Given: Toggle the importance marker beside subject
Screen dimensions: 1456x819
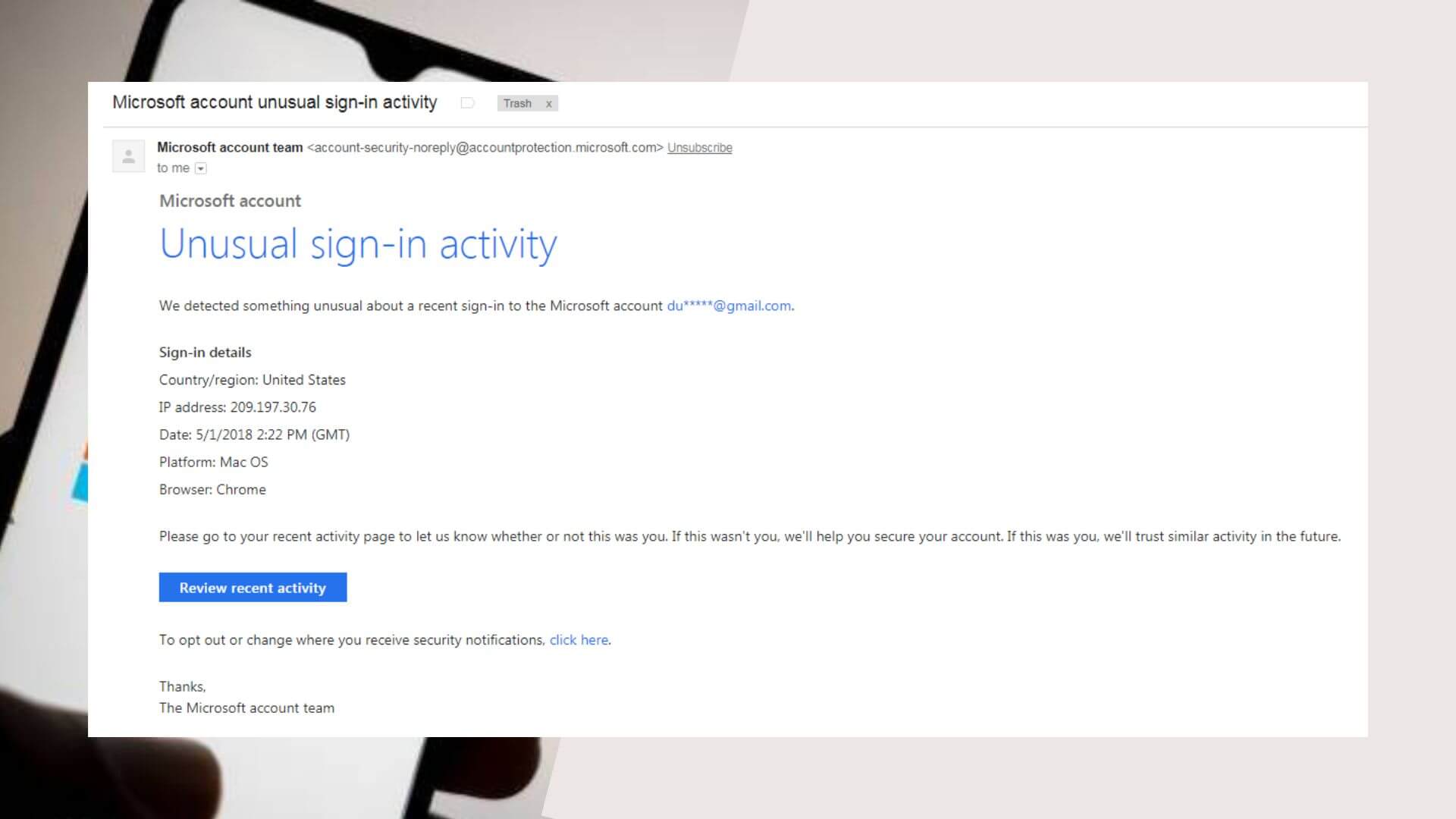Looking at the screenshot, I should click(467, 103).
